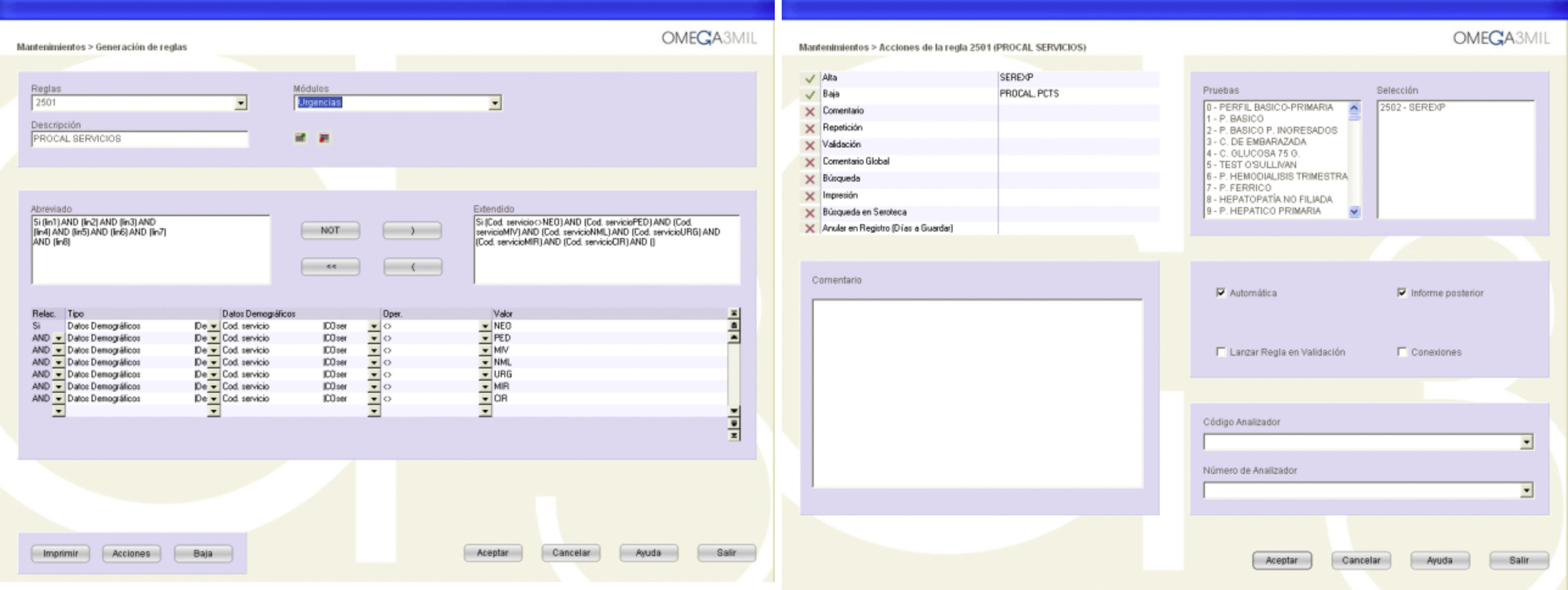
Task: Click the red X beside Repetición
Action: pyautogui.click(x=810, y=128)
